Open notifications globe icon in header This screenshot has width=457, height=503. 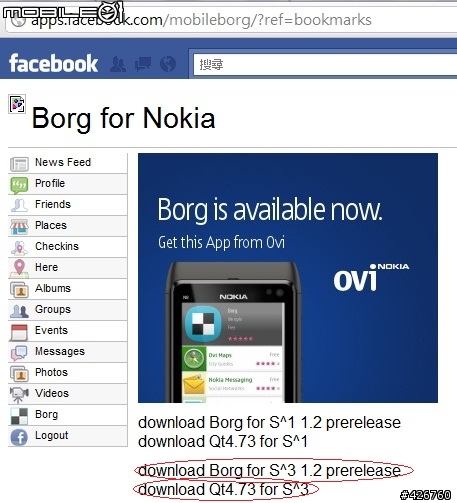(x=168, y=64)
